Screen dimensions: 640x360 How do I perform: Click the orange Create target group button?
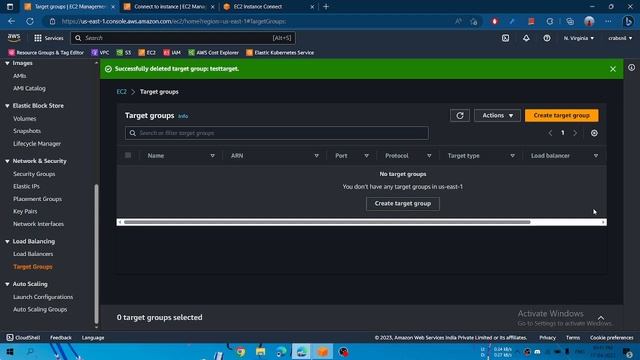562,116
